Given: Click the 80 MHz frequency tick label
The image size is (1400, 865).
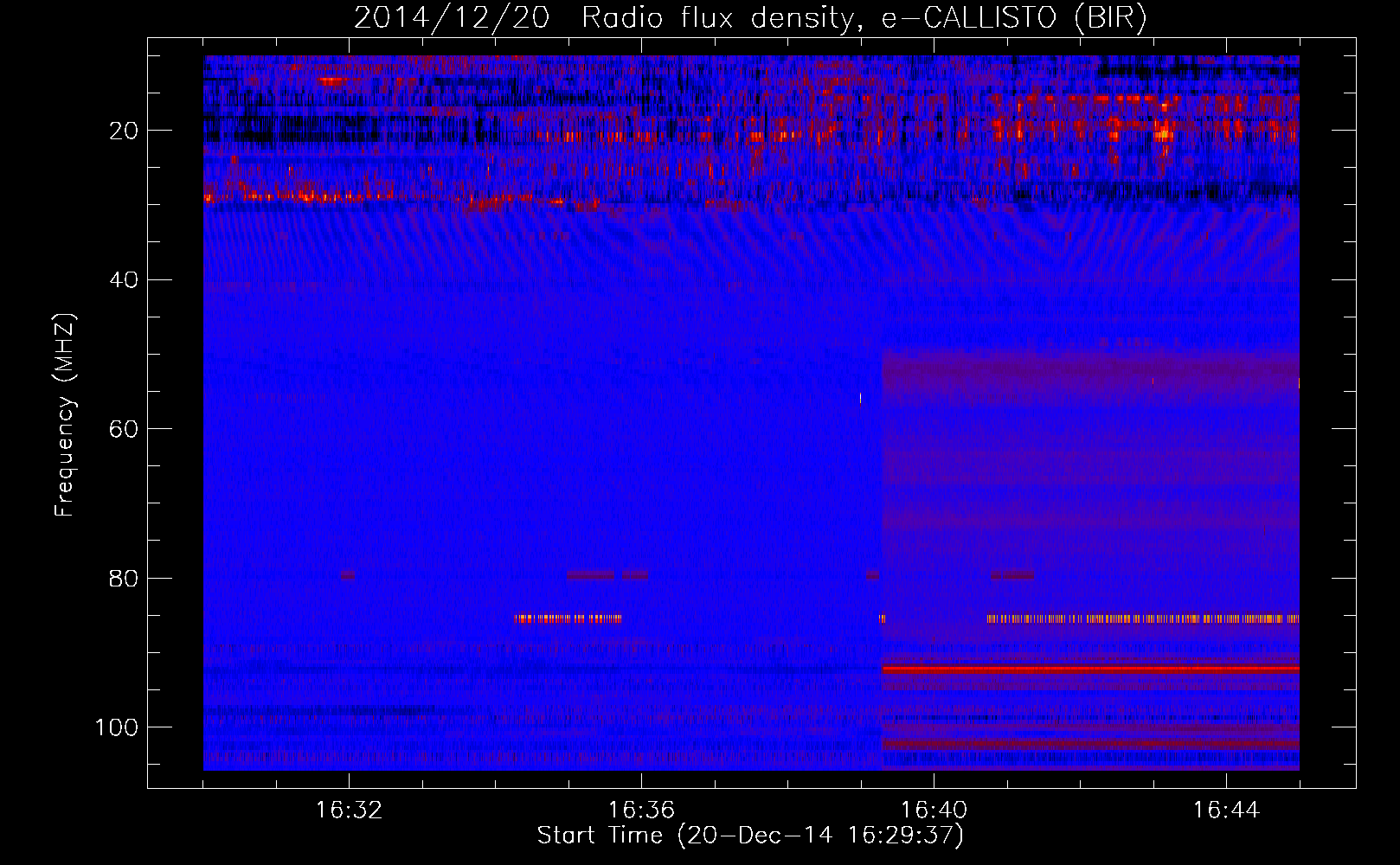Looking at the screenshot, I should [x=124, y=578].
